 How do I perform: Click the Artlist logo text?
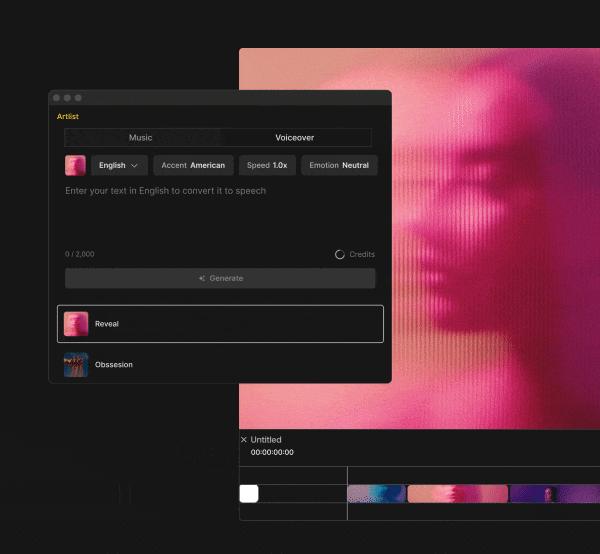click(x=68, y=117)
